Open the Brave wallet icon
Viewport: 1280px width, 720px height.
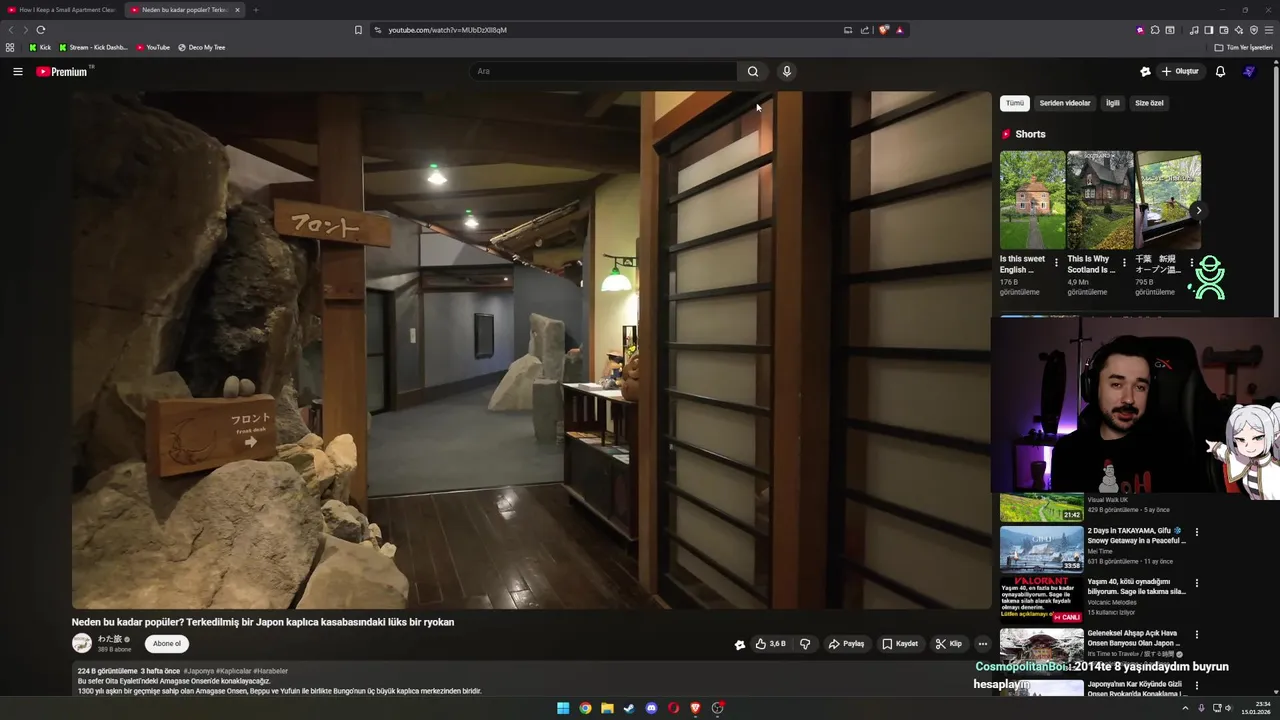[1223, 30]
